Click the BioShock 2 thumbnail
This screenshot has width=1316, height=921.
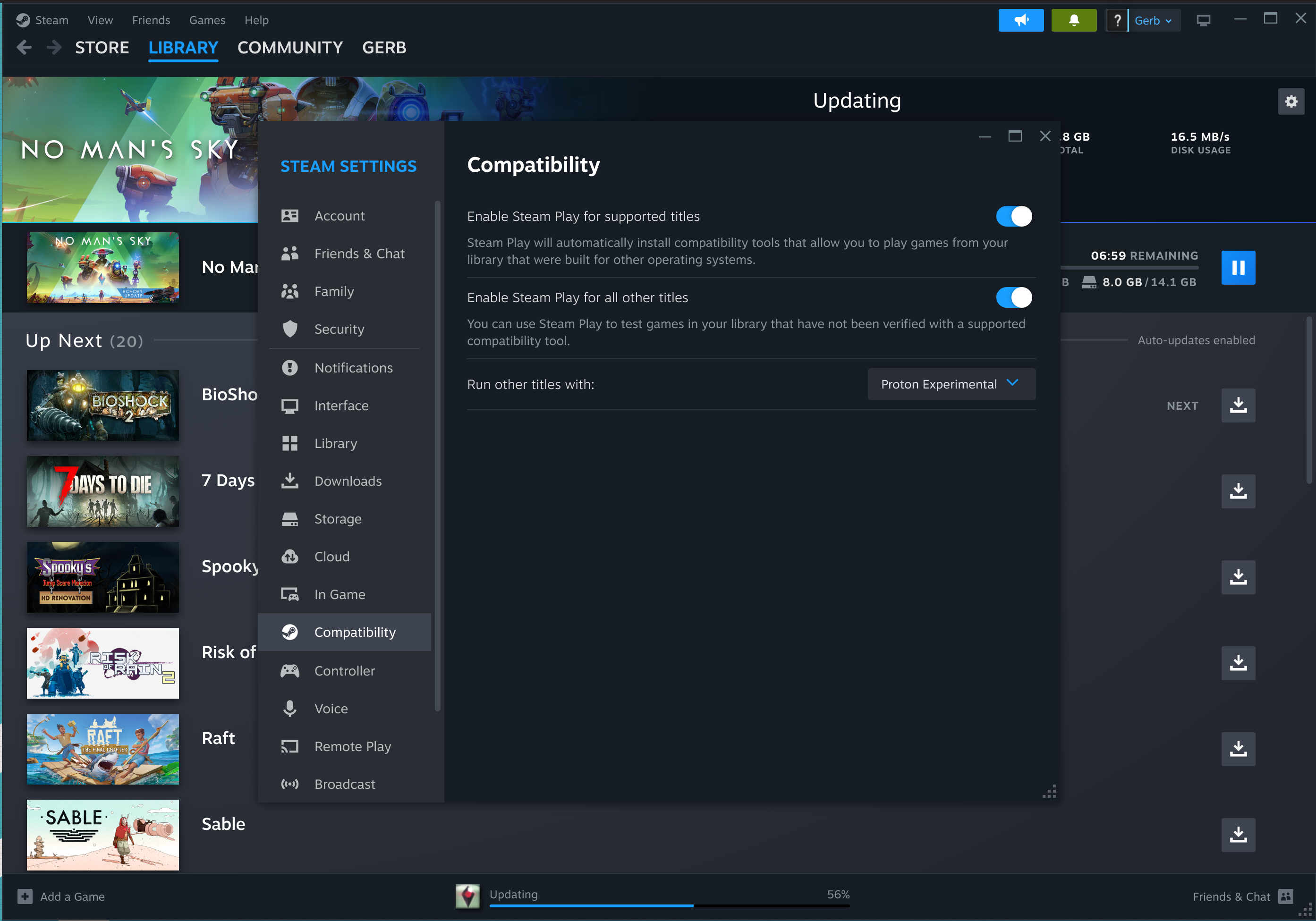102,405
